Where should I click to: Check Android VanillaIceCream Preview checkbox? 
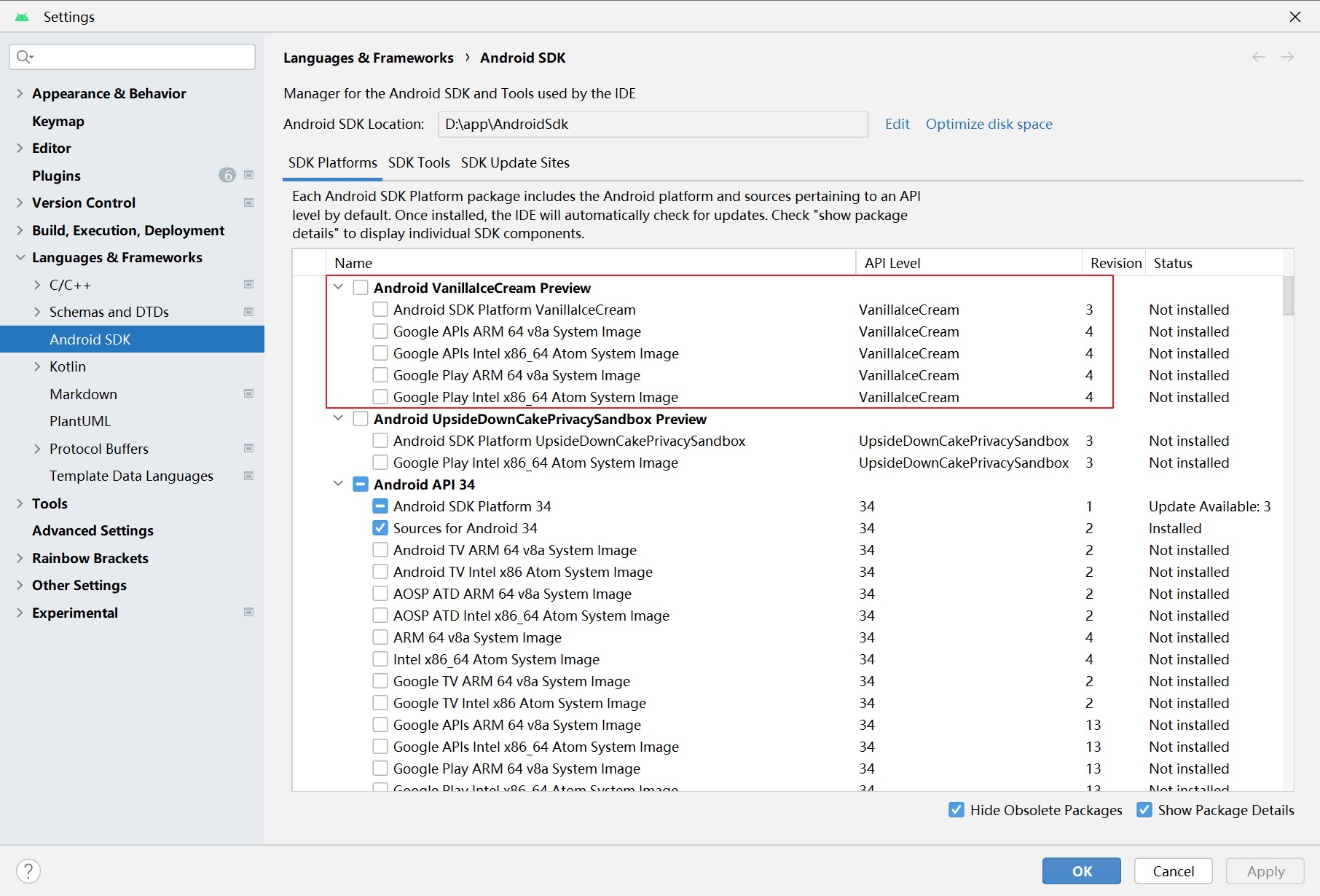pos(361,288)
